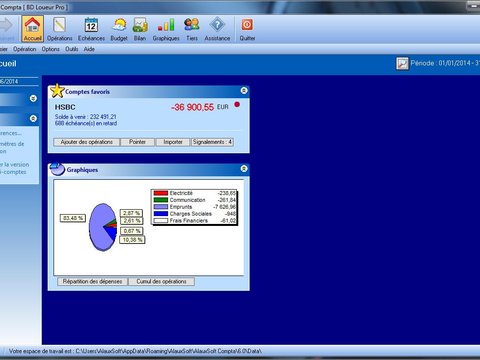
Task: Click the sidebar link ending in 'rences...'
Action: [x=11, y=133]
